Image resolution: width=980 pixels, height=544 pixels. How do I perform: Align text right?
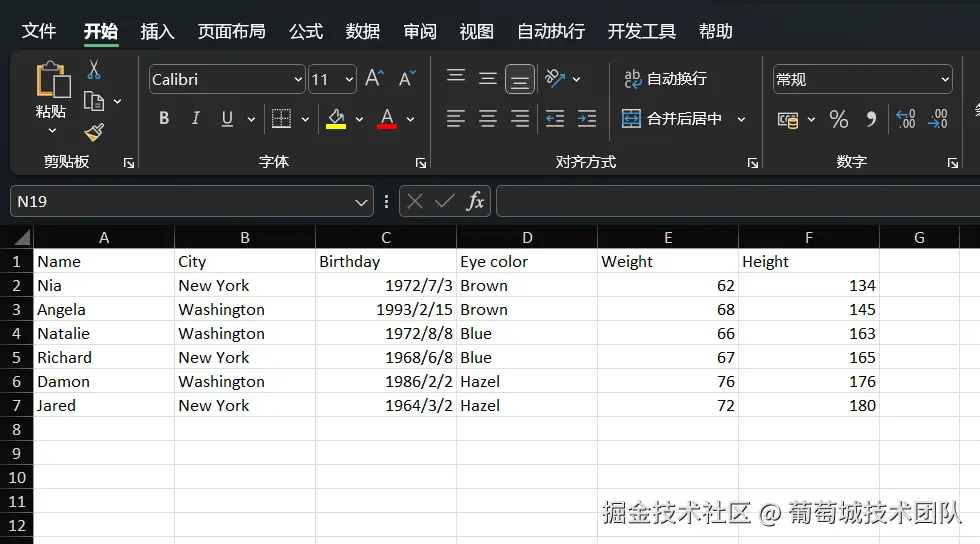click(519, 118)
